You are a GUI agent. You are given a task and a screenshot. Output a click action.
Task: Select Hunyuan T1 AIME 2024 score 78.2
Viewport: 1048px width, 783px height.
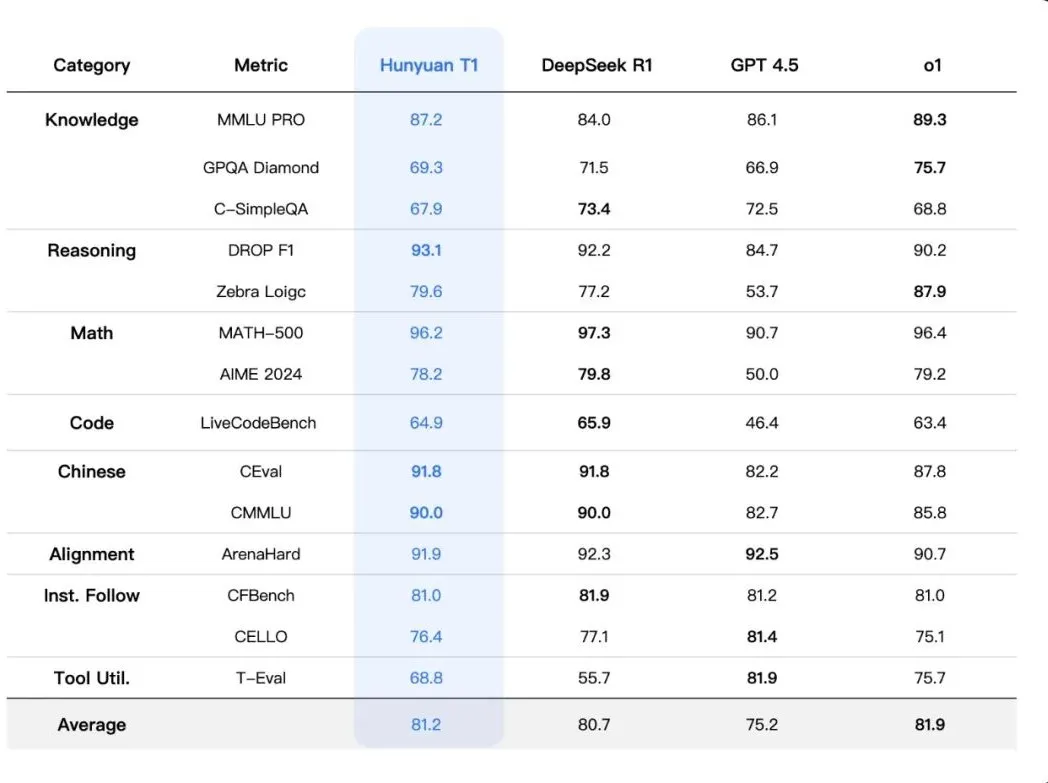click(426, 375)
